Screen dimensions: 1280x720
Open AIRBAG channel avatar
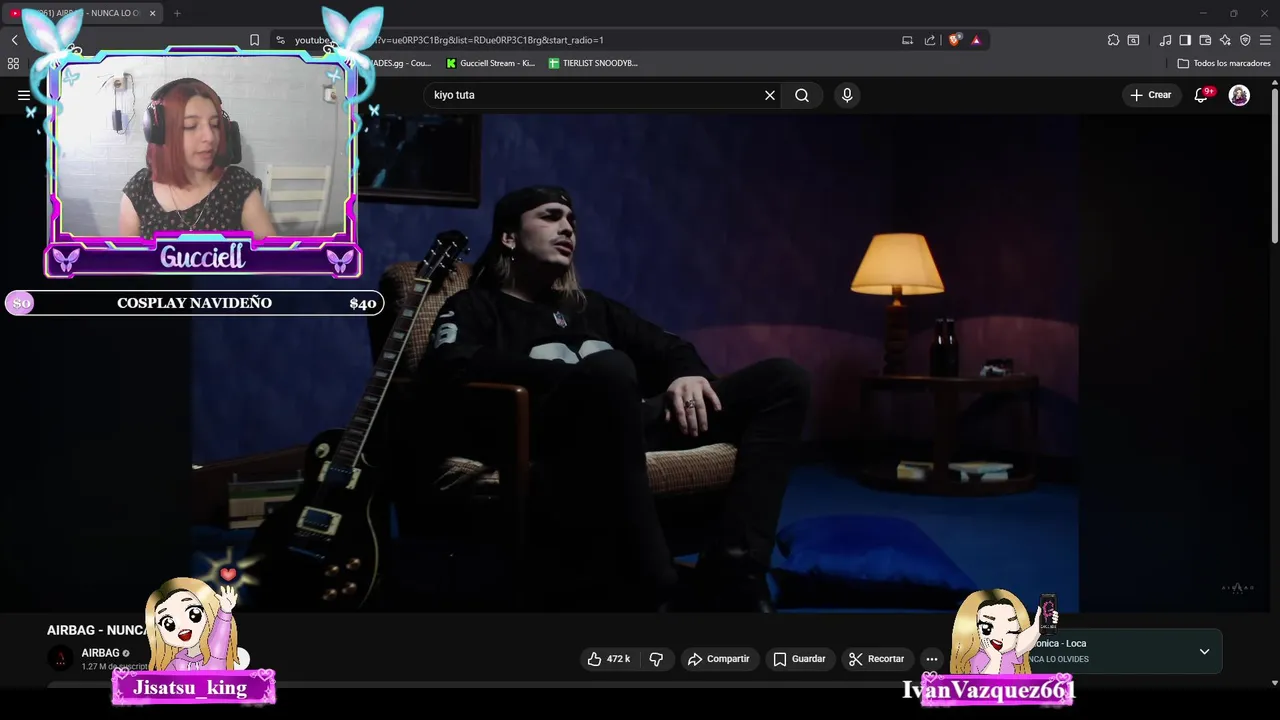tap(60, 658)
